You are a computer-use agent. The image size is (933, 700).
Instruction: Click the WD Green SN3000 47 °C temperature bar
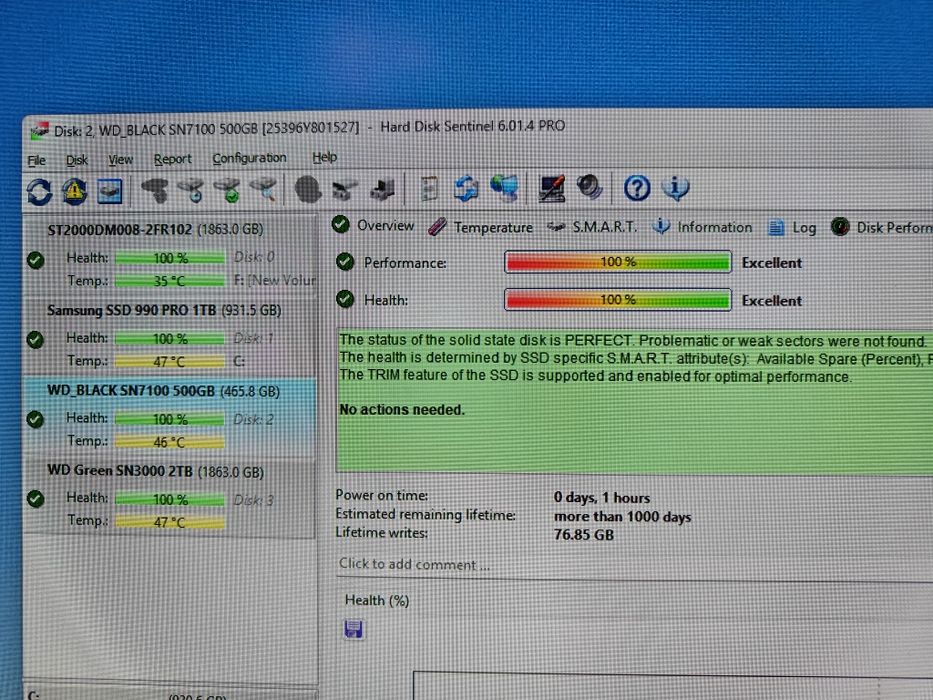point(170,522)
